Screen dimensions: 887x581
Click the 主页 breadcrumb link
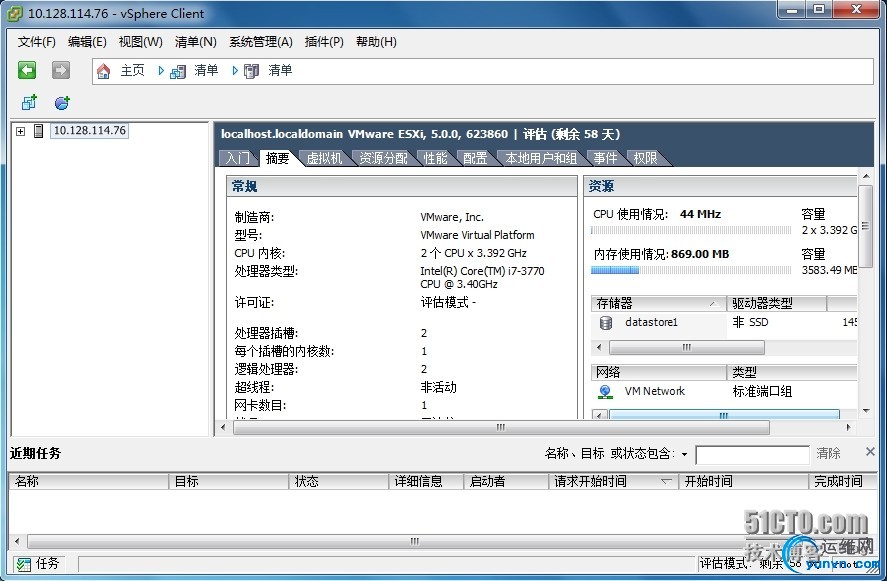click(x=132, y=70)
